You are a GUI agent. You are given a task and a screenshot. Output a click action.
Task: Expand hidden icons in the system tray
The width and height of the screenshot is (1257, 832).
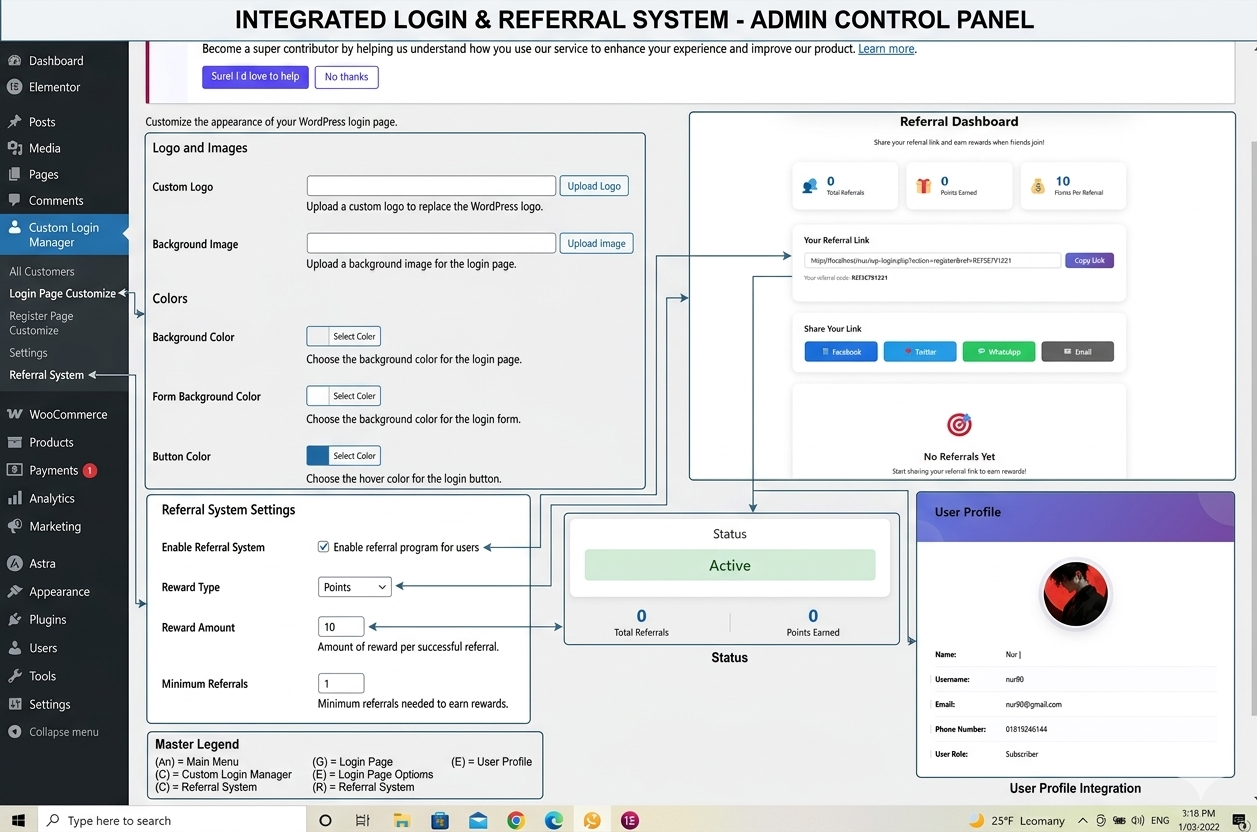[1082, 819]
